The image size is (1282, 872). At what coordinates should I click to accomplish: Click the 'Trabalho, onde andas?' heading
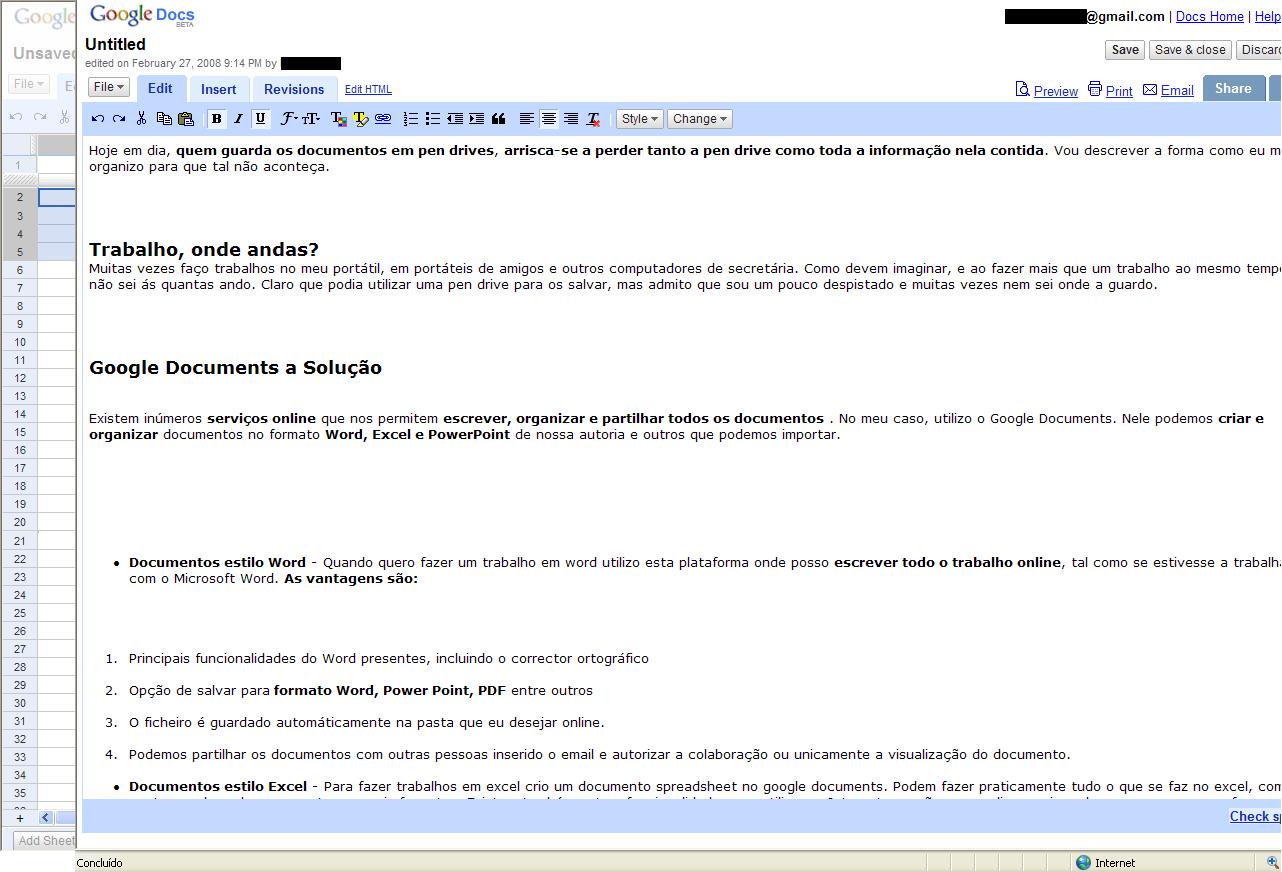pyautogui.click(x=204, y=249)
